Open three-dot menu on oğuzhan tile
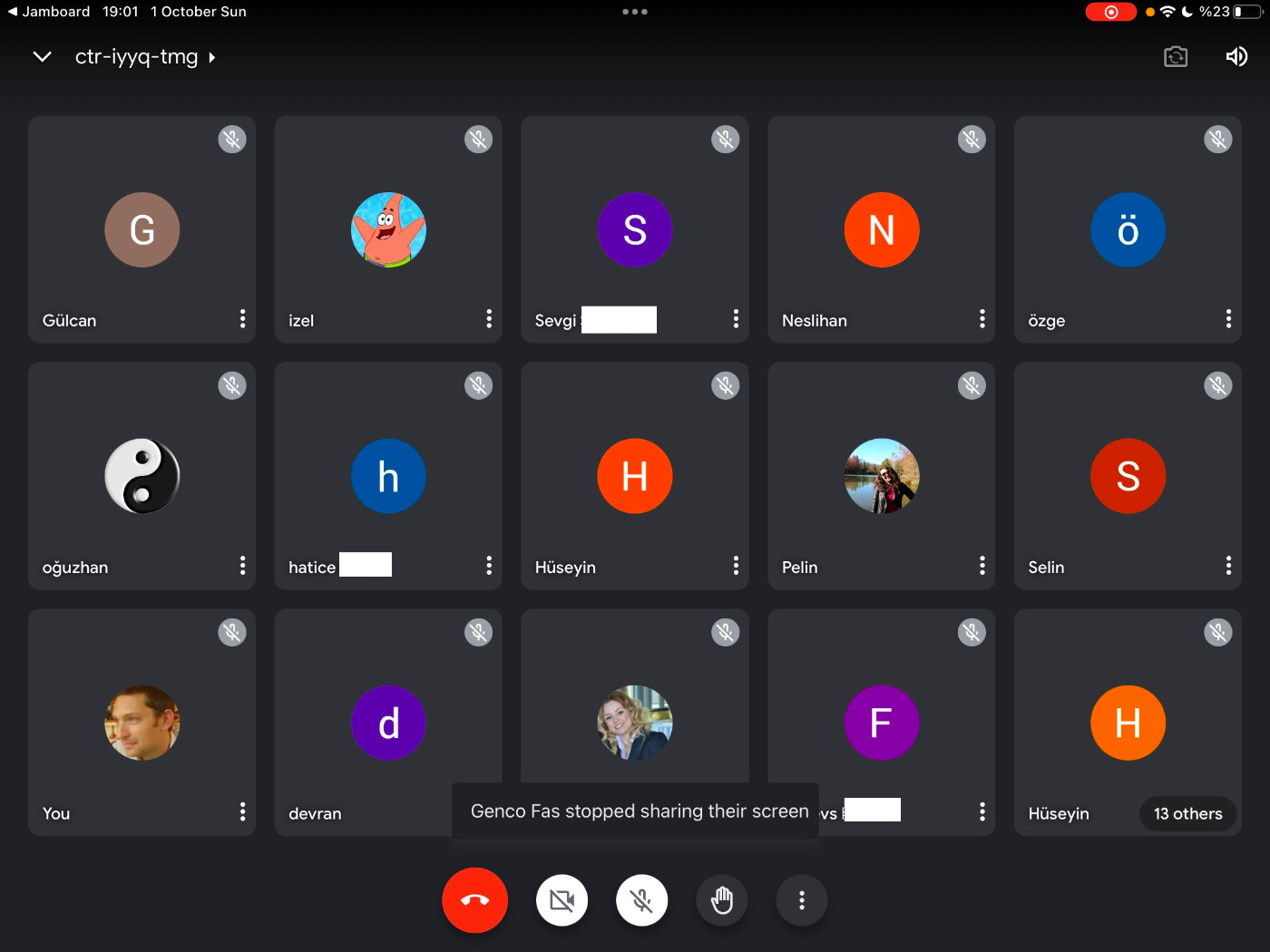1270x952 pixels. (x=242, y=566)
